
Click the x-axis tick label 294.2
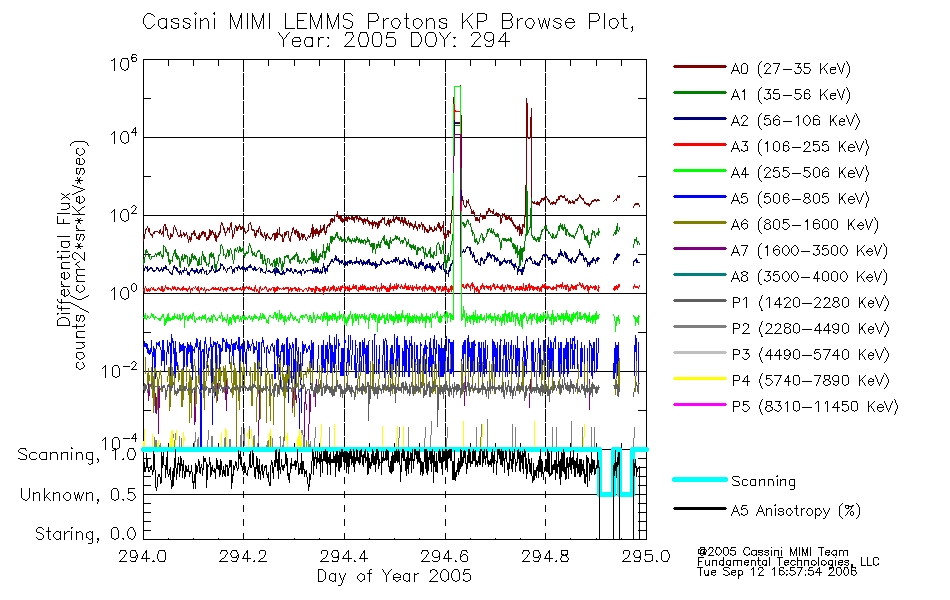pos(244,556)
